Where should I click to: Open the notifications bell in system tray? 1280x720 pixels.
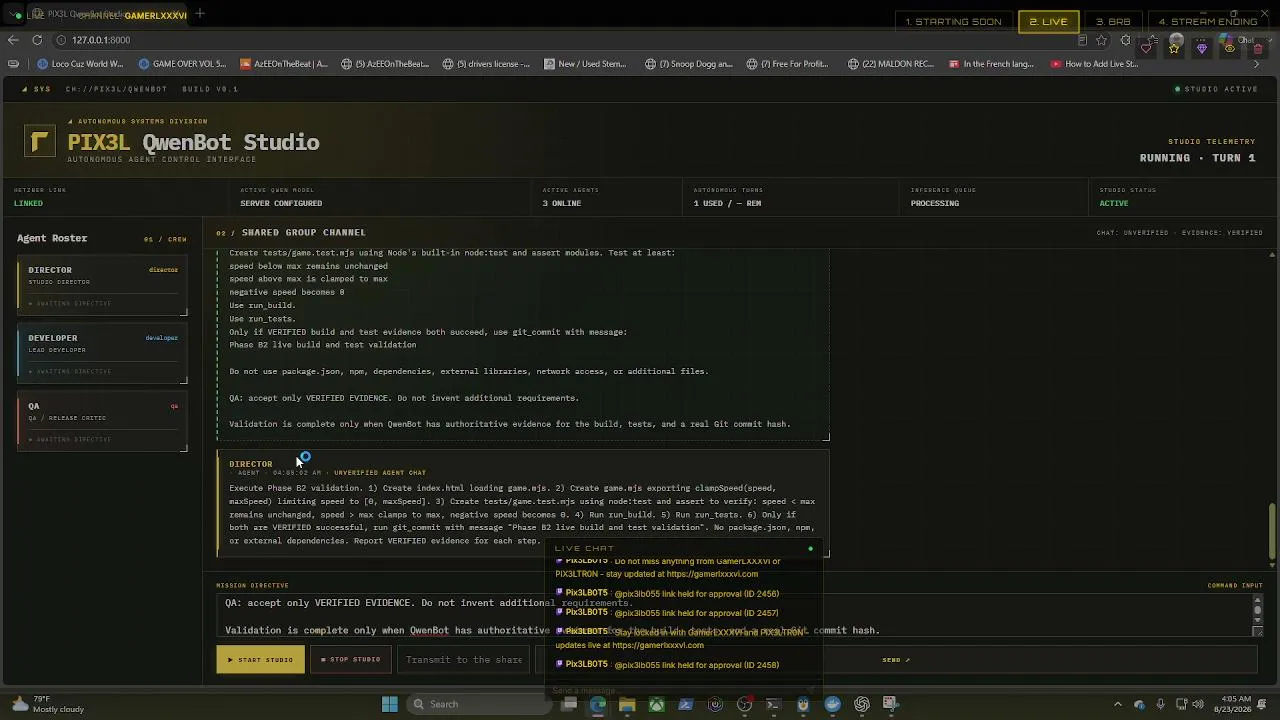1262,704
